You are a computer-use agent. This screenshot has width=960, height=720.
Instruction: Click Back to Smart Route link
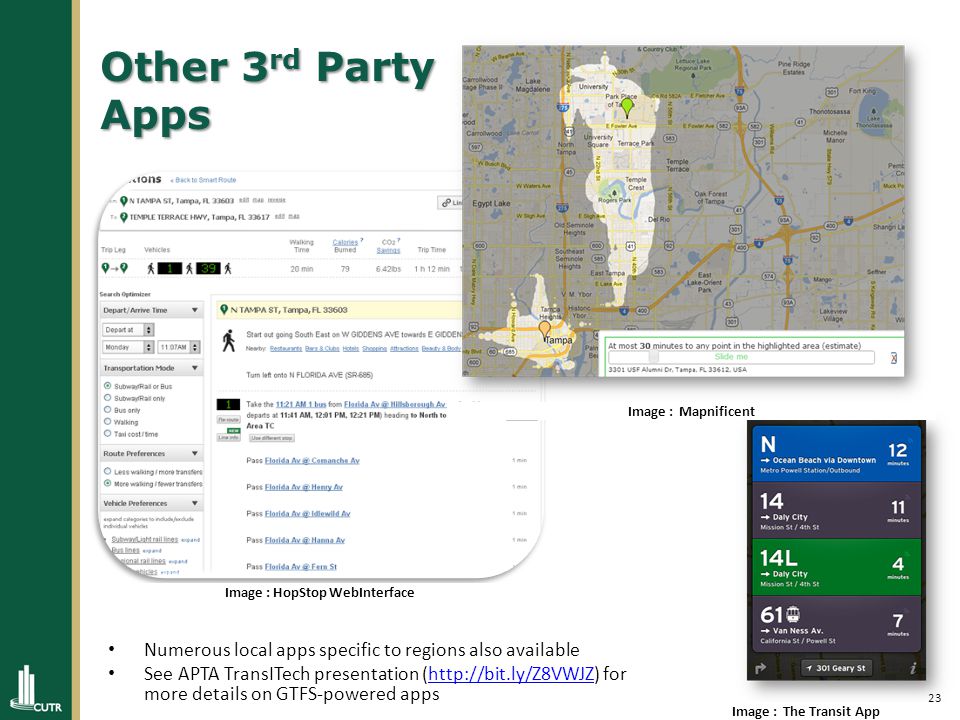point(203,180)
